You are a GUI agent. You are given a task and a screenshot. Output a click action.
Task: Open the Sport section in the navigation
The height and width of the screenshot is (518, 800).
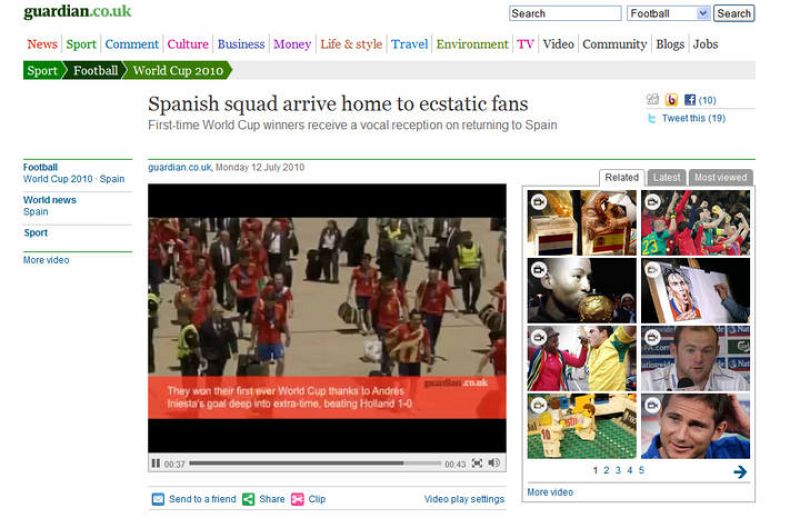tap(81, 44)
